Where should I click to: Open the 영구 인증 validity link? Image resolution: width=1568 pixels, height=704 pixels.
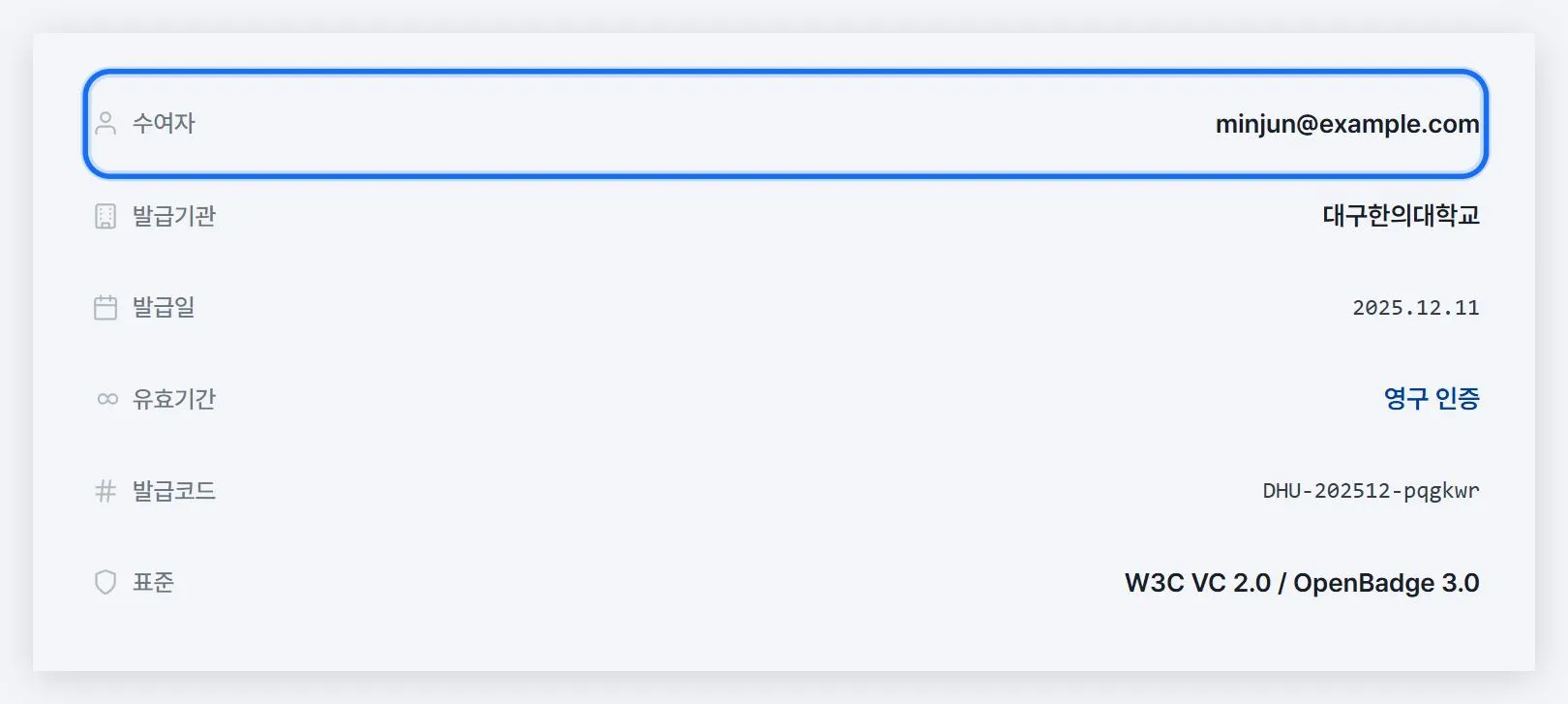[x=1432, y=398]
